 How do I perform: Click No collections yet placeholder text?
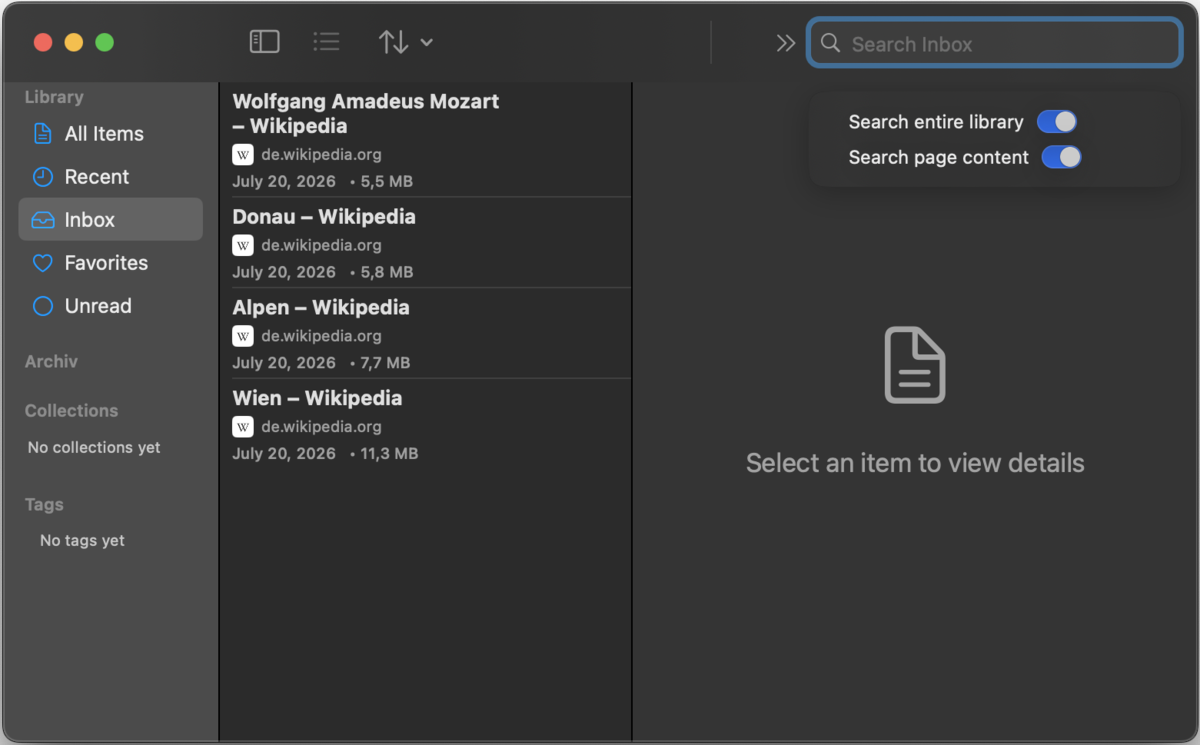(x=94, y=448)
